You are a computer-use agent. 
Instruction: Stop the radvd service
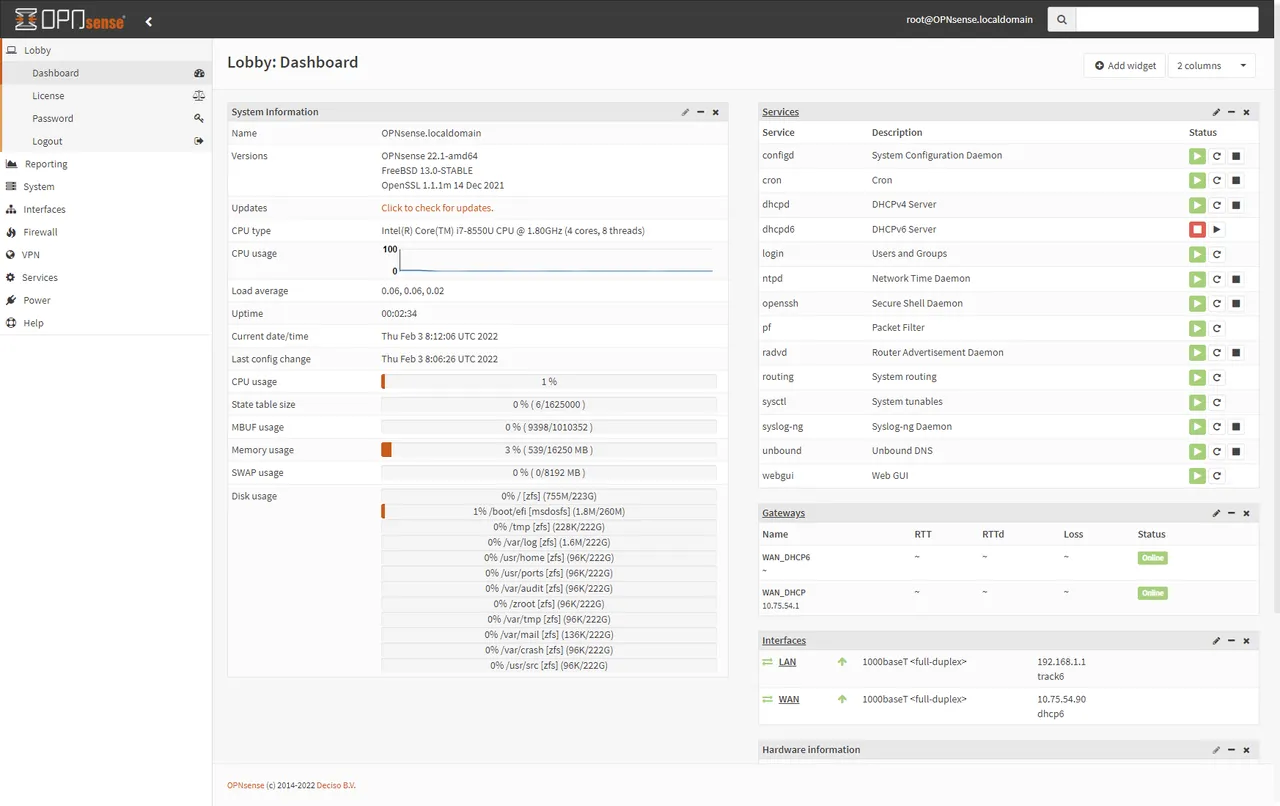[1236, 353]
